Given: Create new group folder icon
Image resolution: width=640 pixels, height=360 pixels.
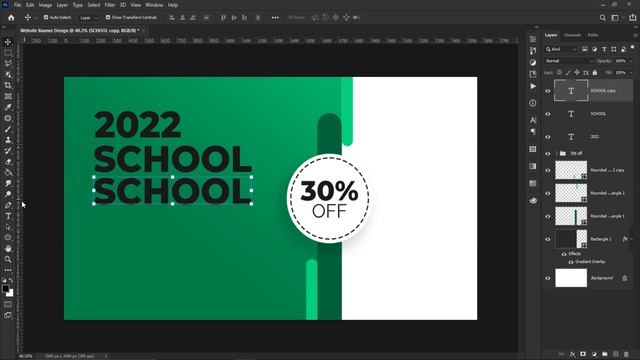Looking at the screenshot, I should [x=604, y=354].
